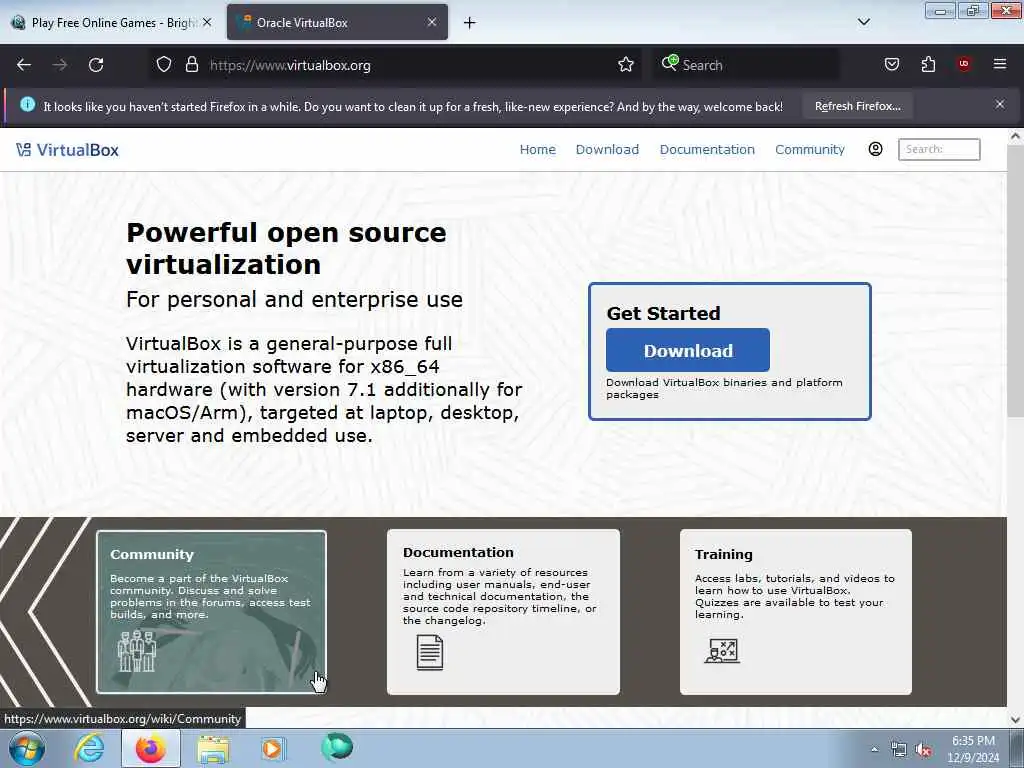Viewport: 1024px width, 768px height.
Task: Click the page vertical scrollbar thumb
Action: (1015, 281)
